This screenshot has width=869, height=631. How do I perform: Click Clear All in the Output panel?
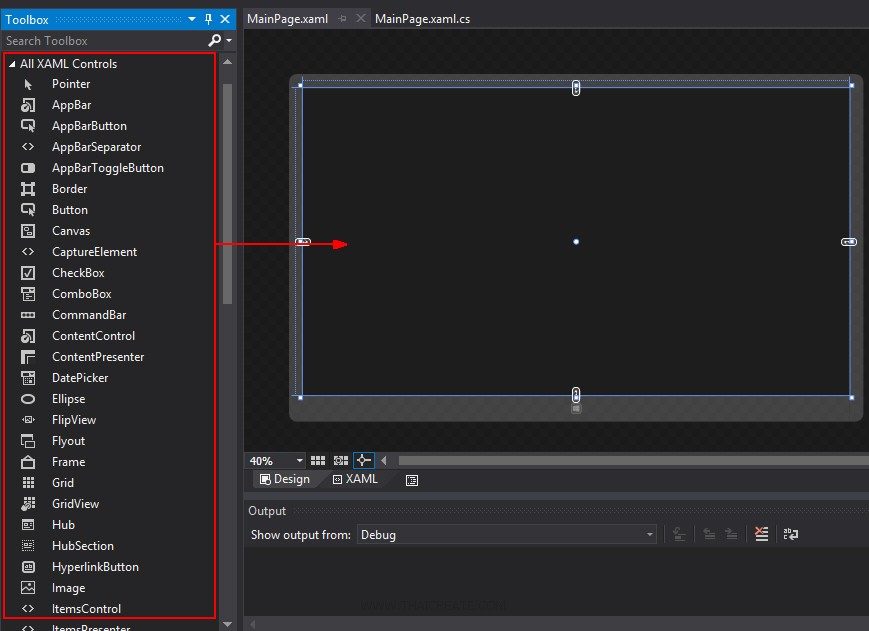(x=762, y=535)
